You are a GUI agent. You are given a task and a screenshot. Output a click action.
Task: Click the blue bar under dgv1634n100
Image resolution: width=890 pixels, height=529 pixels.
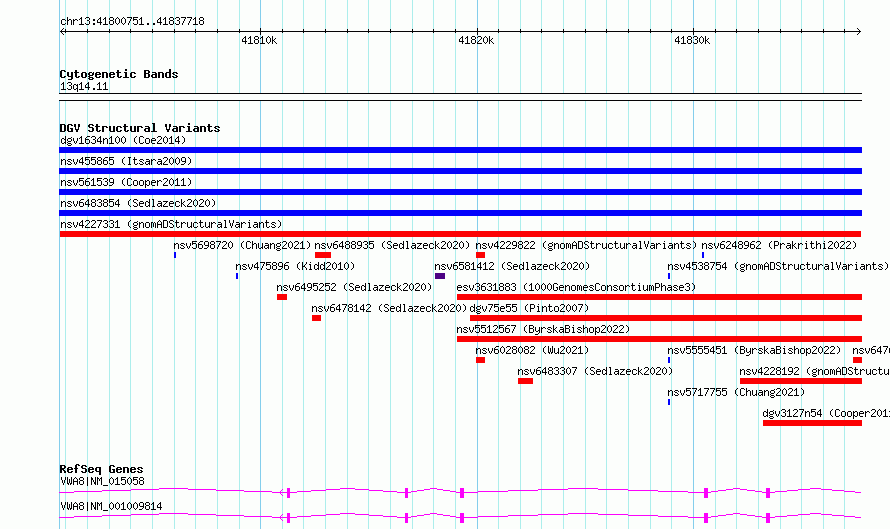(x=460, y=150)
